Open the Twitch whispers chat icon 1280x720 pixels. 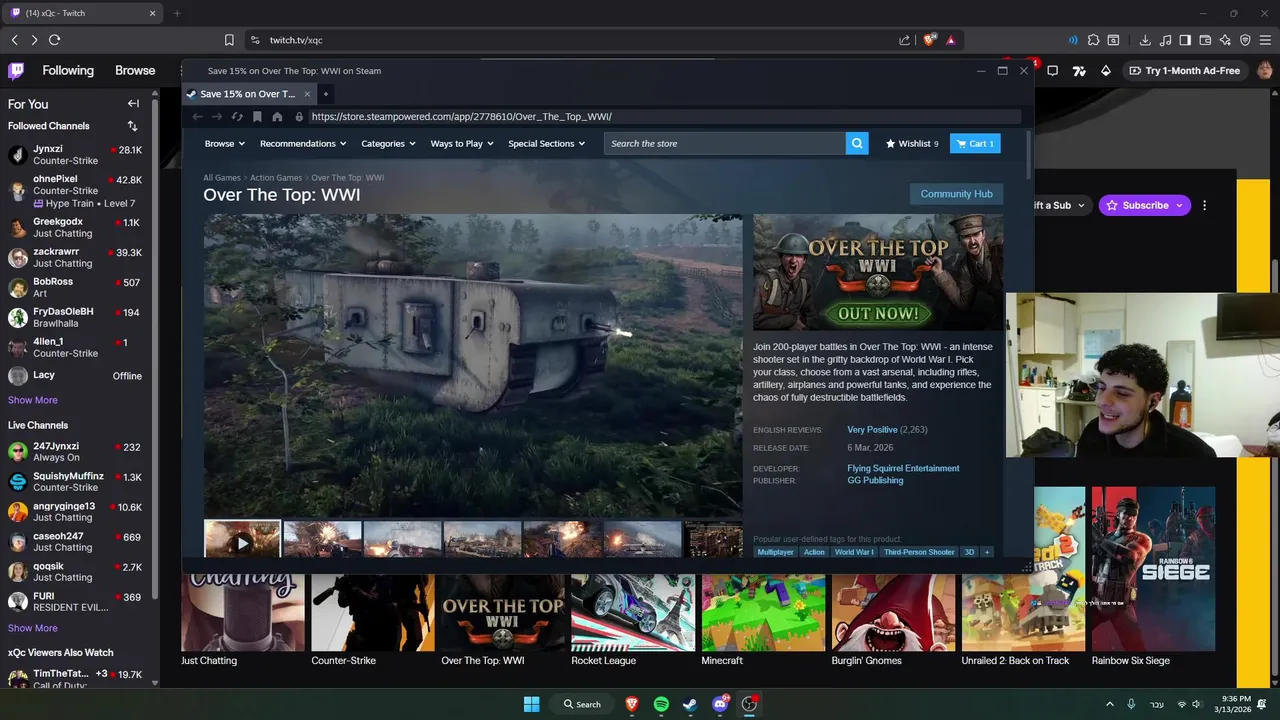pyautogui.click(x=1051, y=71)
